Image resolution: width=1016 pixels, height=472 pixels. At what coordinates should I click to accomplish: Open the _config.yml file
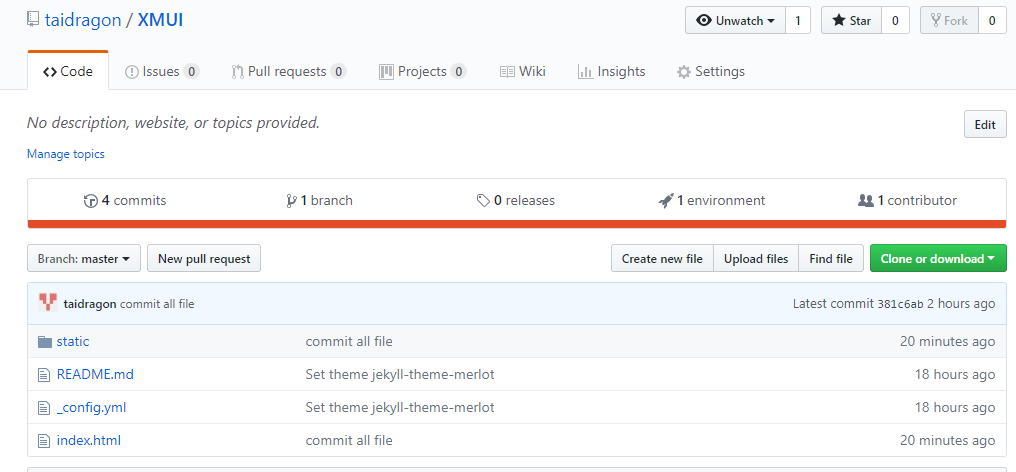tap(91, 407)
